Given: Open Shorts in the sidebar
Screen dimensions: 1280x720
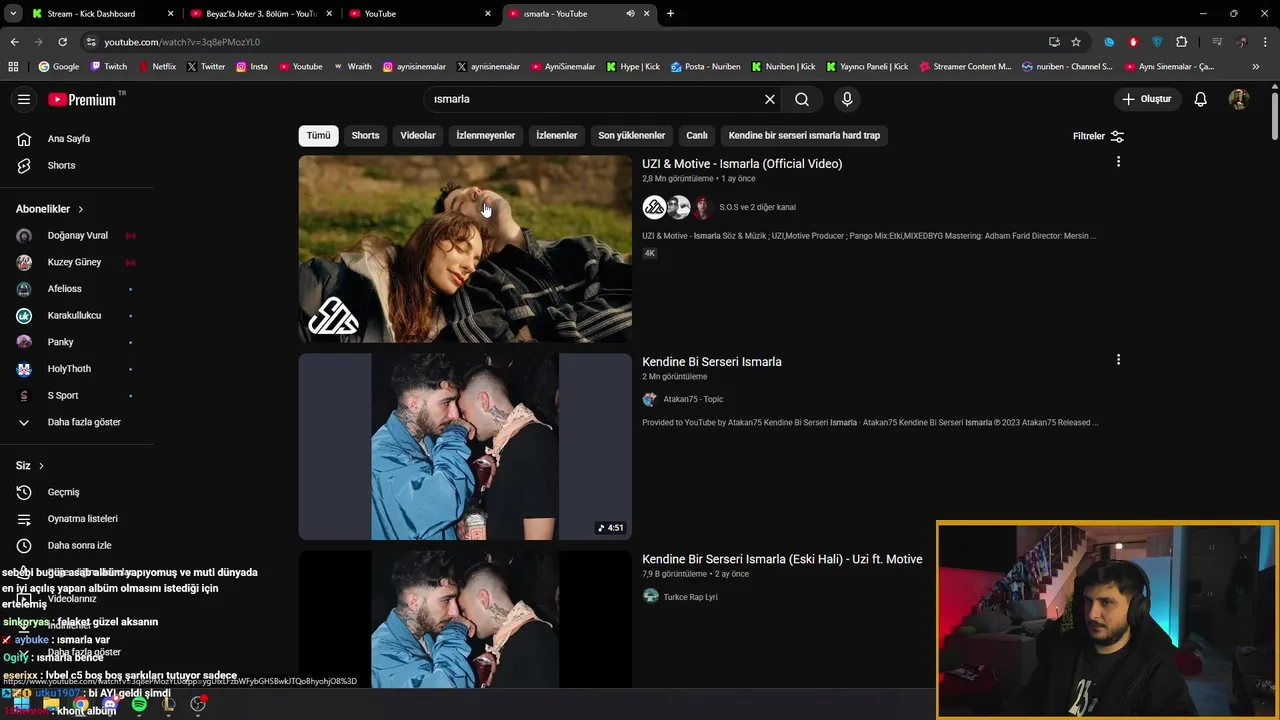Looking at the screenshot, I should [x=60, y=165].
